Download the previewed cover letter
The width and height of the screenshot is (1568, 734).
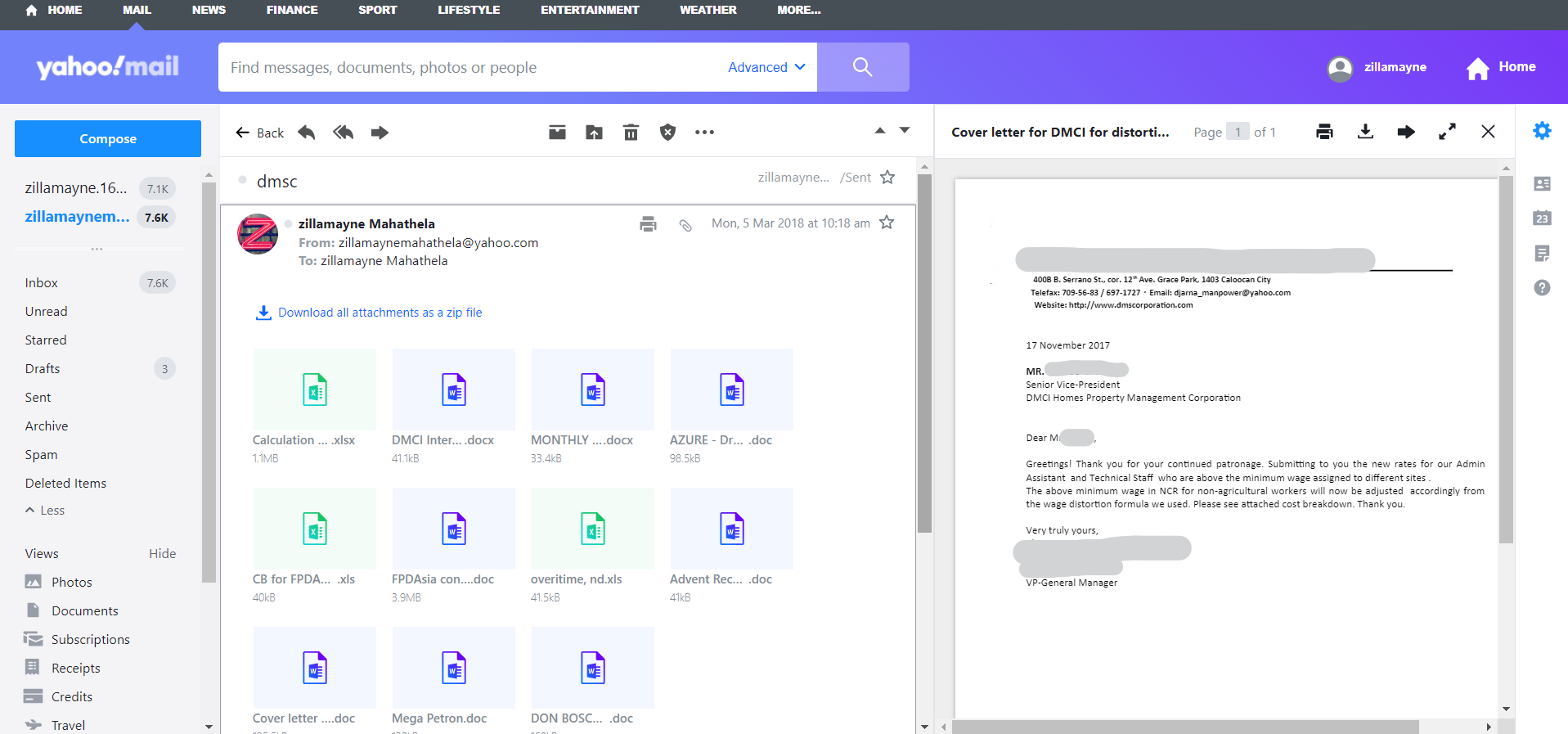point(1365,132)
